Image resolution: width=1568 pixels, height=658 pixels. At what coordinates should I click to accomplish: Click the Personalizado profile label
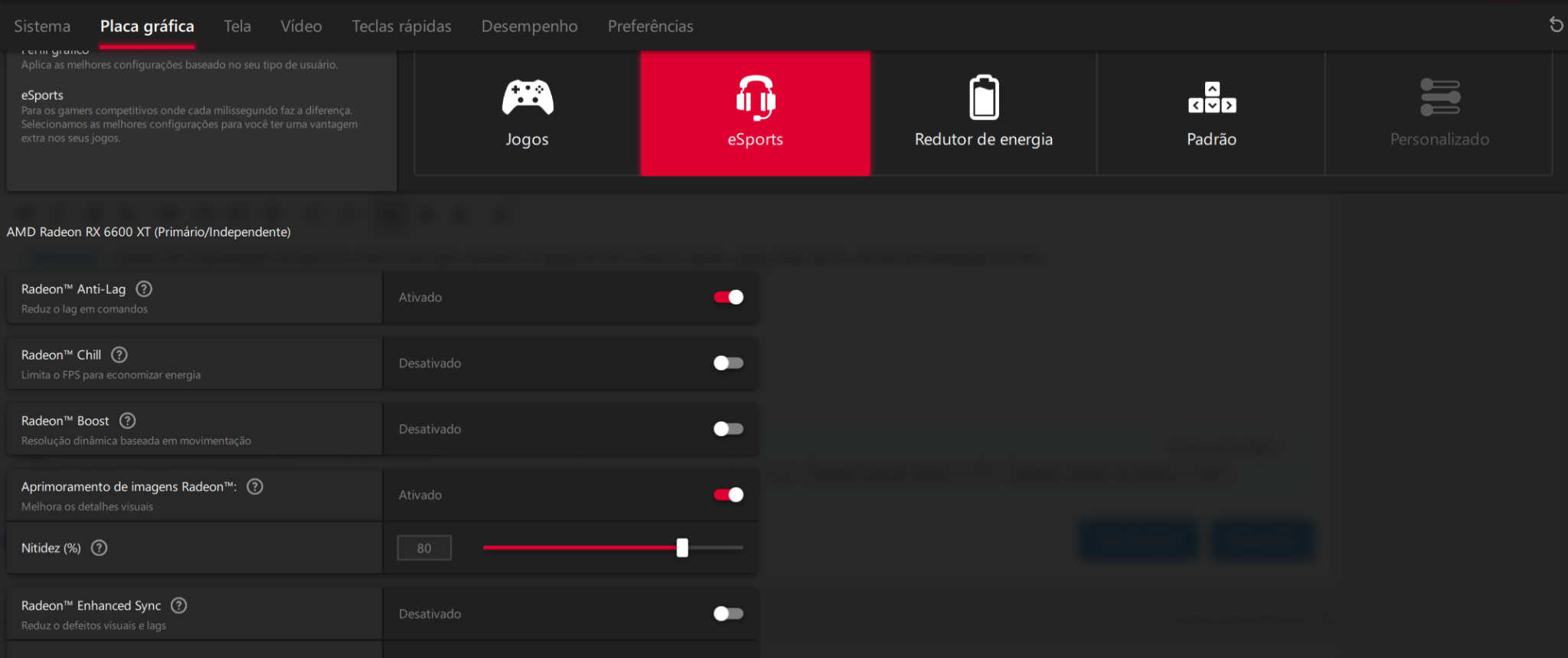[x=1440, y=139]
